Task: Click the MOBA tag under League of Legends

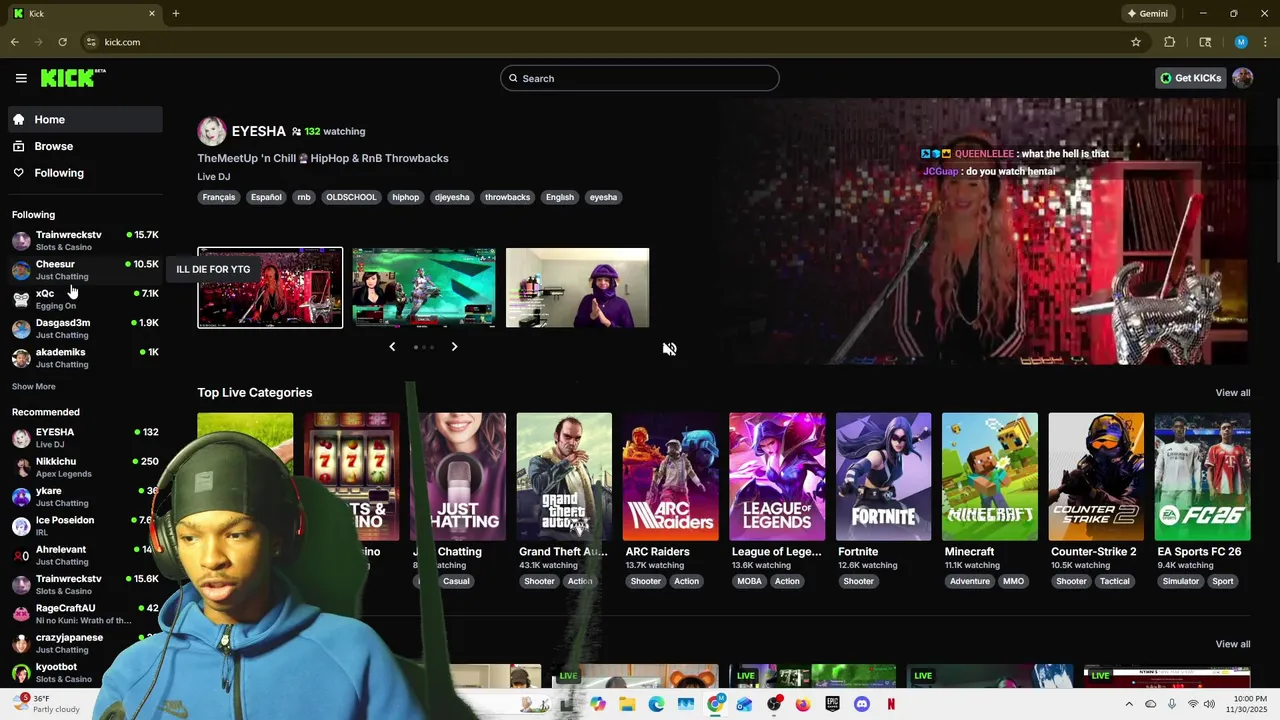Action: (x=749, y=581)
